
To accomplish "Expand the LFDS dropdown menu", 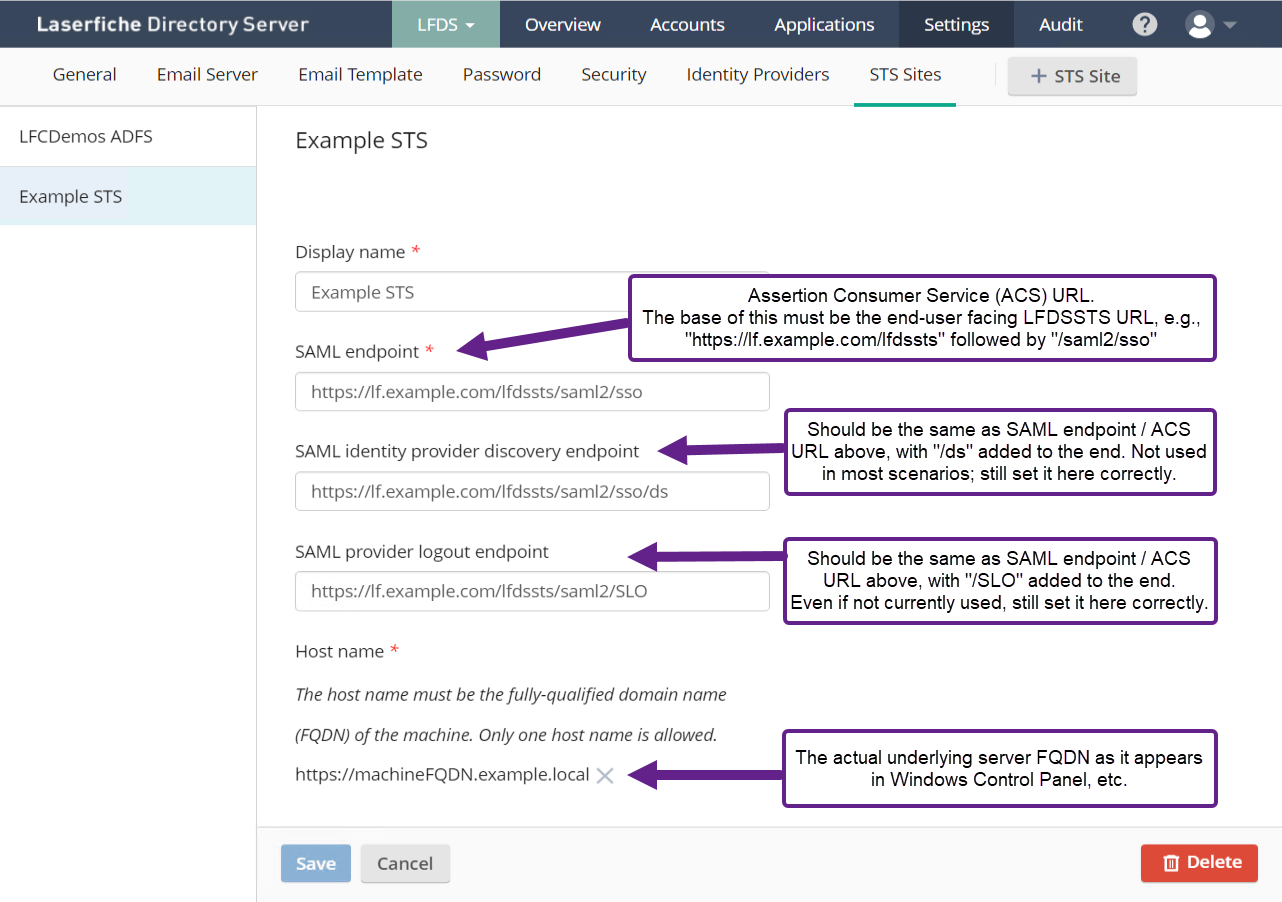I will [x=445, y=24].
